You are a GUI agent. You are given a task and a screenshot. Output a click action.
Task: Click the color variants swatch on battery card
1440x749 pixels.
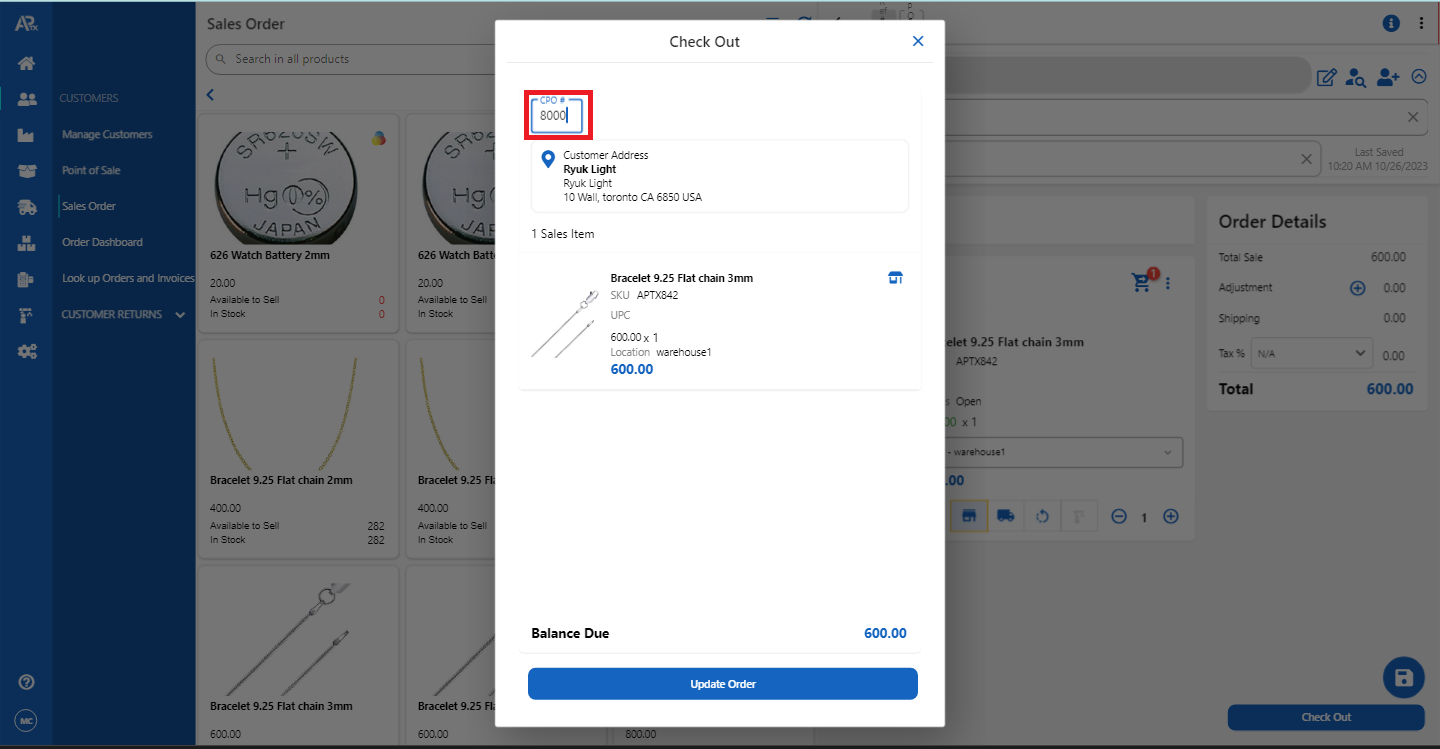coord(378,139)
